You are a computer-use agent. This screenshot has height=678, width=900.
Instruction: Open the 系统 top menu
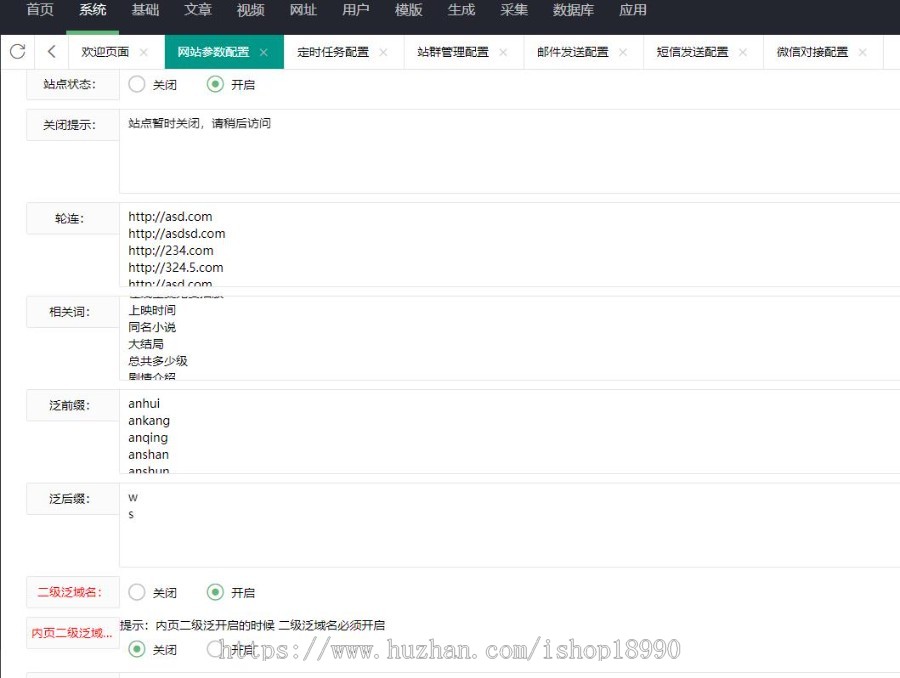(x=92, y=10)
